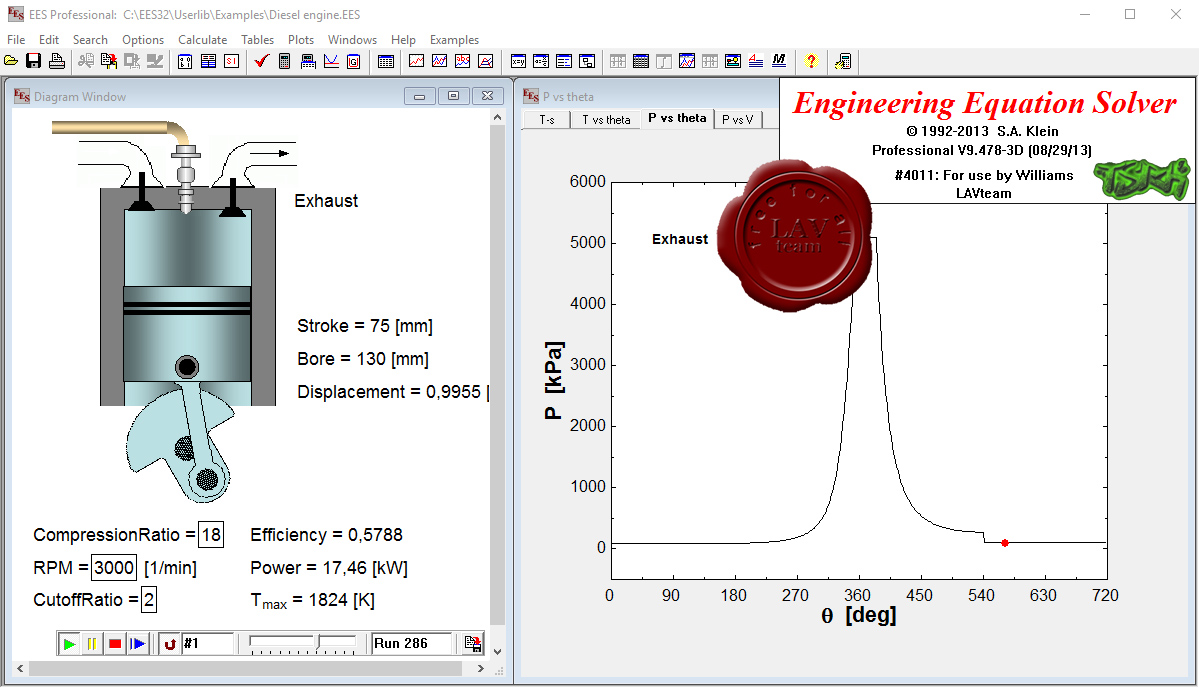1199x688 pixels.
Task: Open the Options menu
Action: (143, 40)
